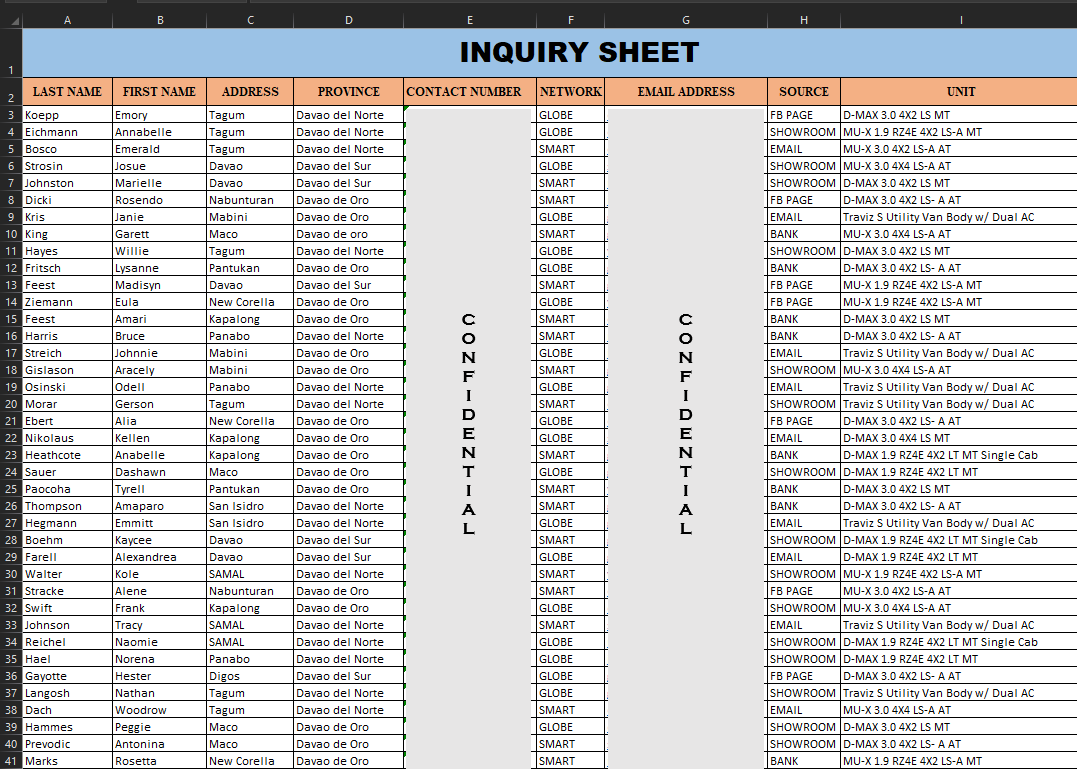Image resolution: width=1077 pixels, height=769 pixels.
Task: Click the CONFIDENTIAL email address block
Action: coord(685,437)
